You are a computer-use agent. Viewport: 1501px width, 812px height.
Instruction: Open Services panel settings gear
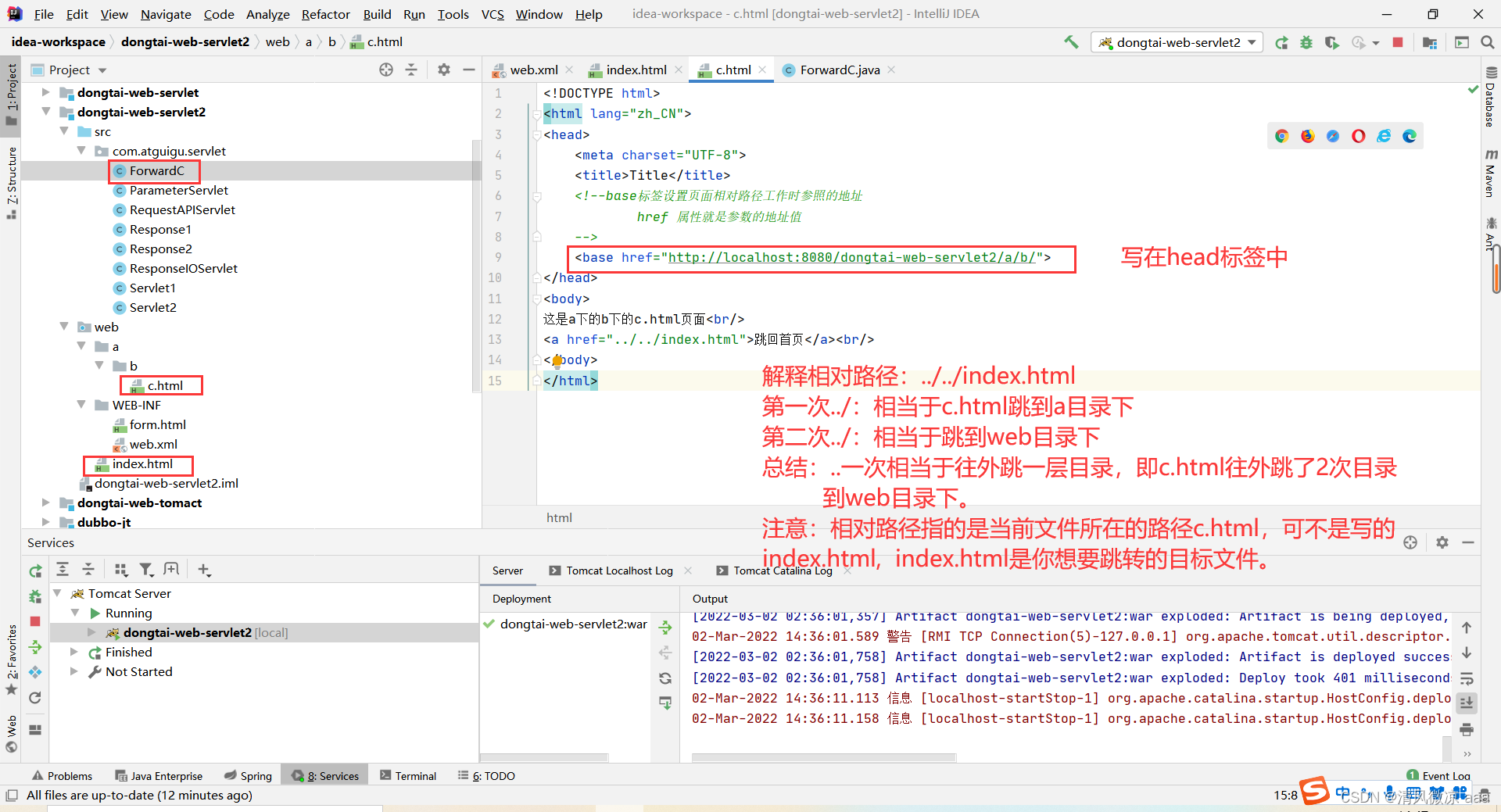(1442, 542)
